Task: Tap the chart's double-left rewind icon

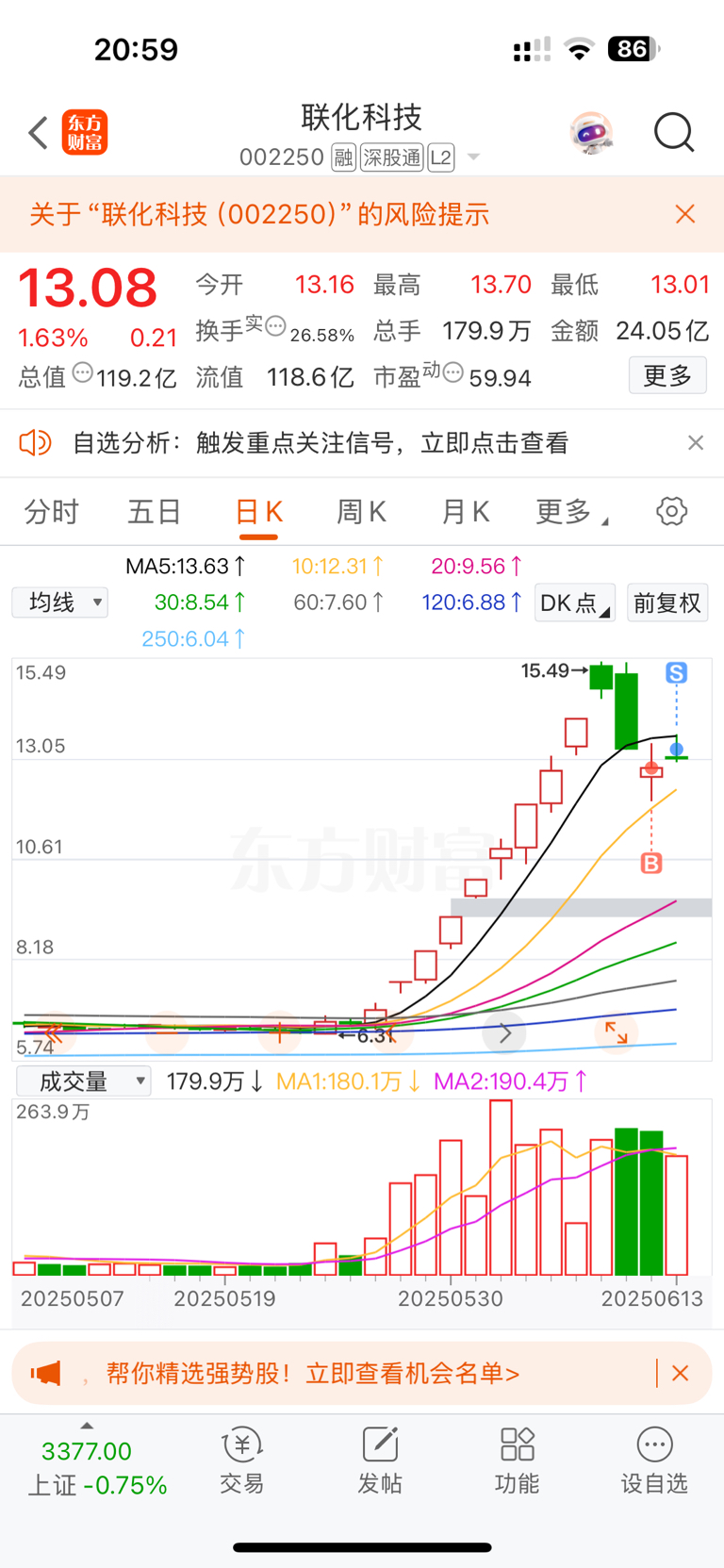Action: click(53, 1033)
